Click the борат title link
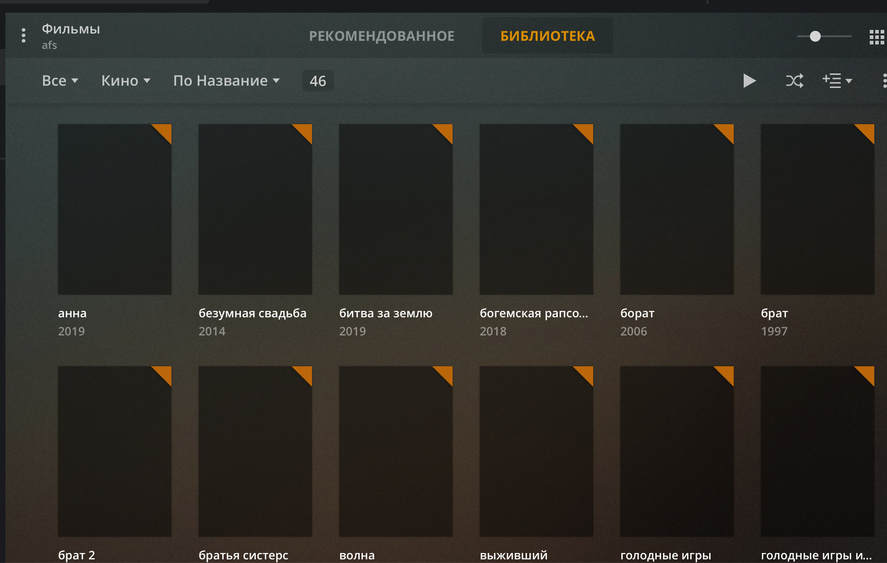The width and height of the screenshot is (887, 563). point(637,313)
